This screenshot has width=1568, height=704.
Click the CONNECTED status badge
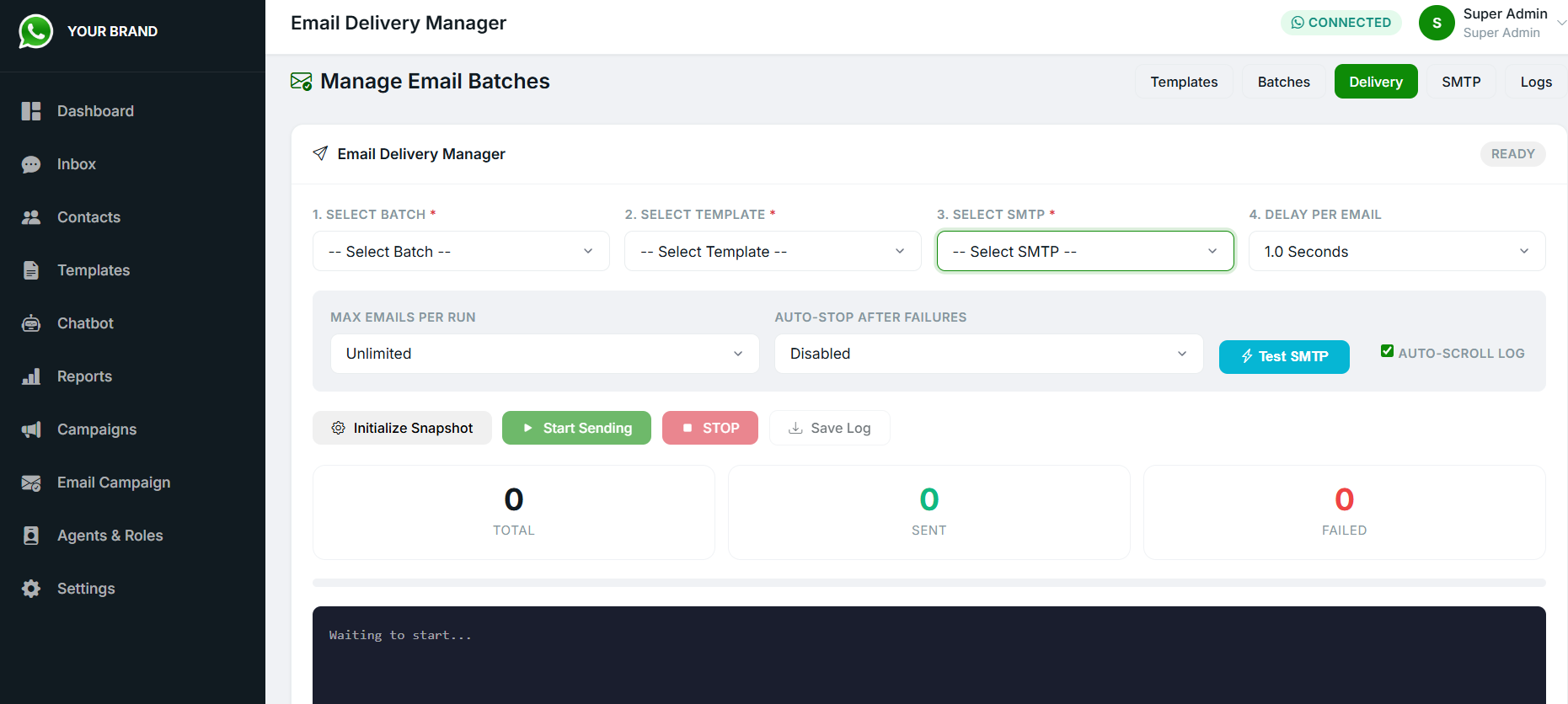pos(1341,23)
